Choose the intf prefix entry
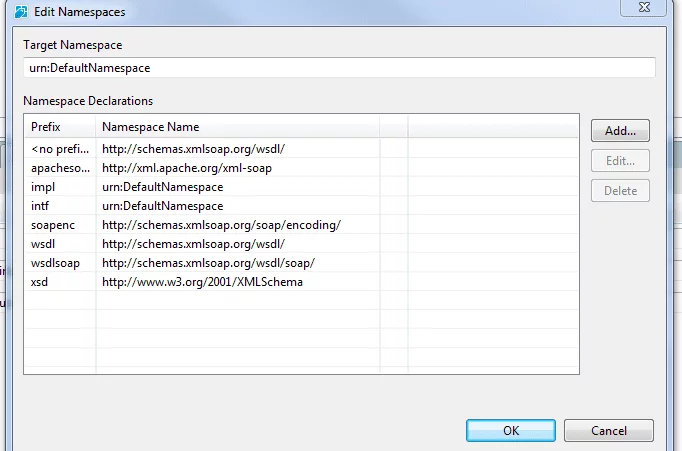This screenshot has width=682, height=451. 60,206
